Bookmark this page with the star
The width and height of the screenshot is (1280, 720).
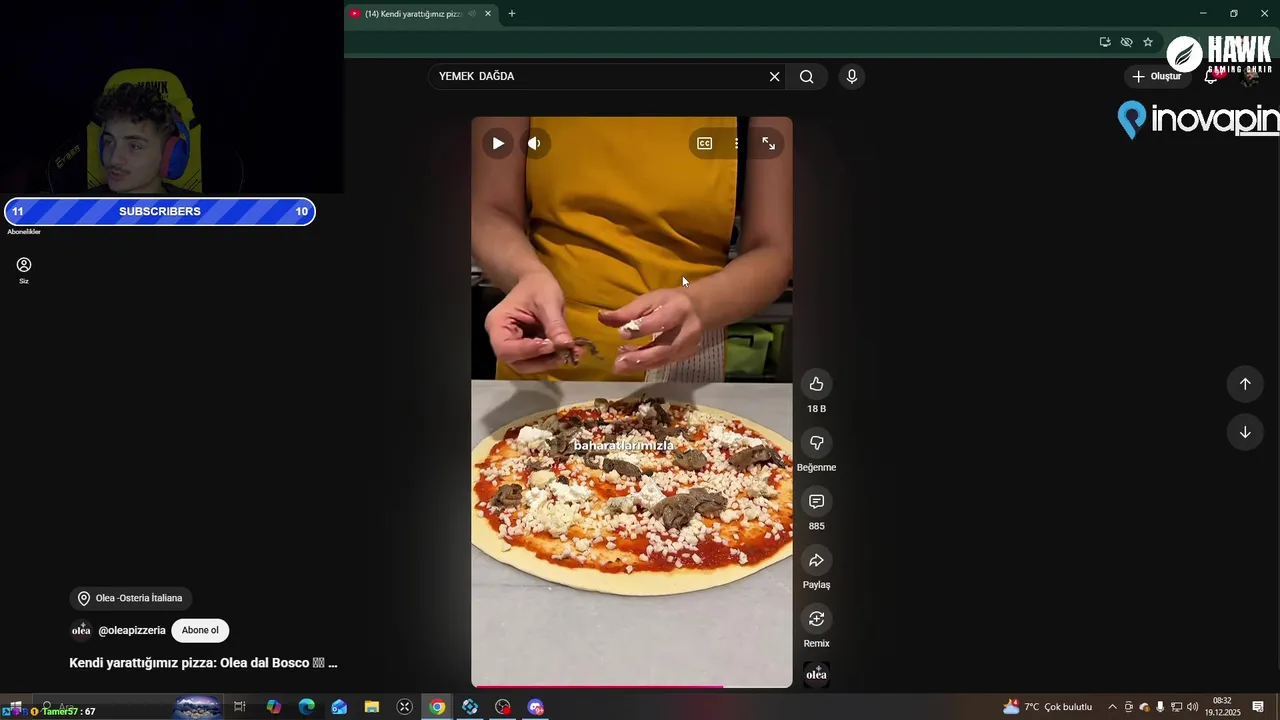coord(1148,42)
